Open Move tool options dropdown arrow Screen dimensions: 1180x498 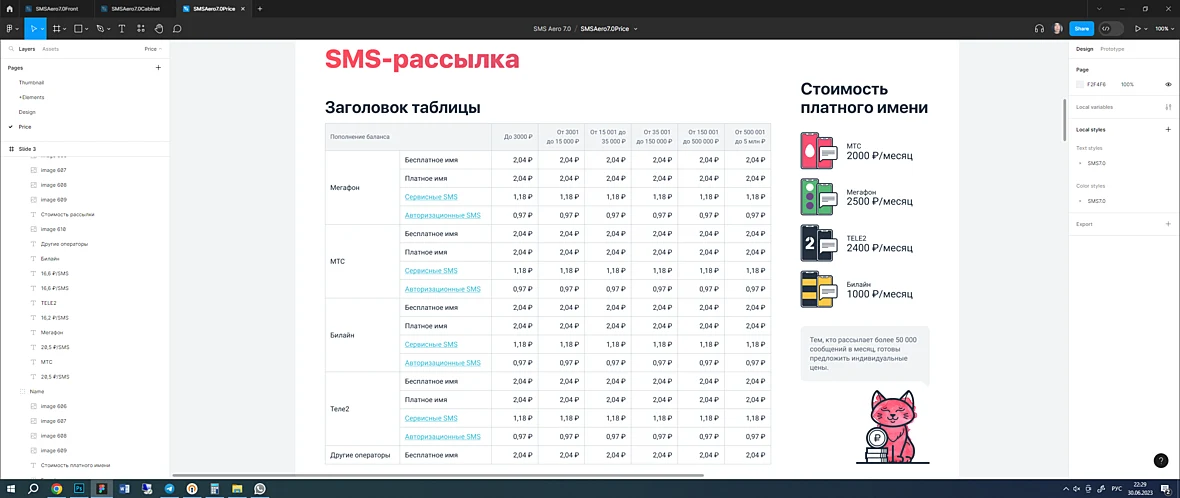click(x=42, y=29)
